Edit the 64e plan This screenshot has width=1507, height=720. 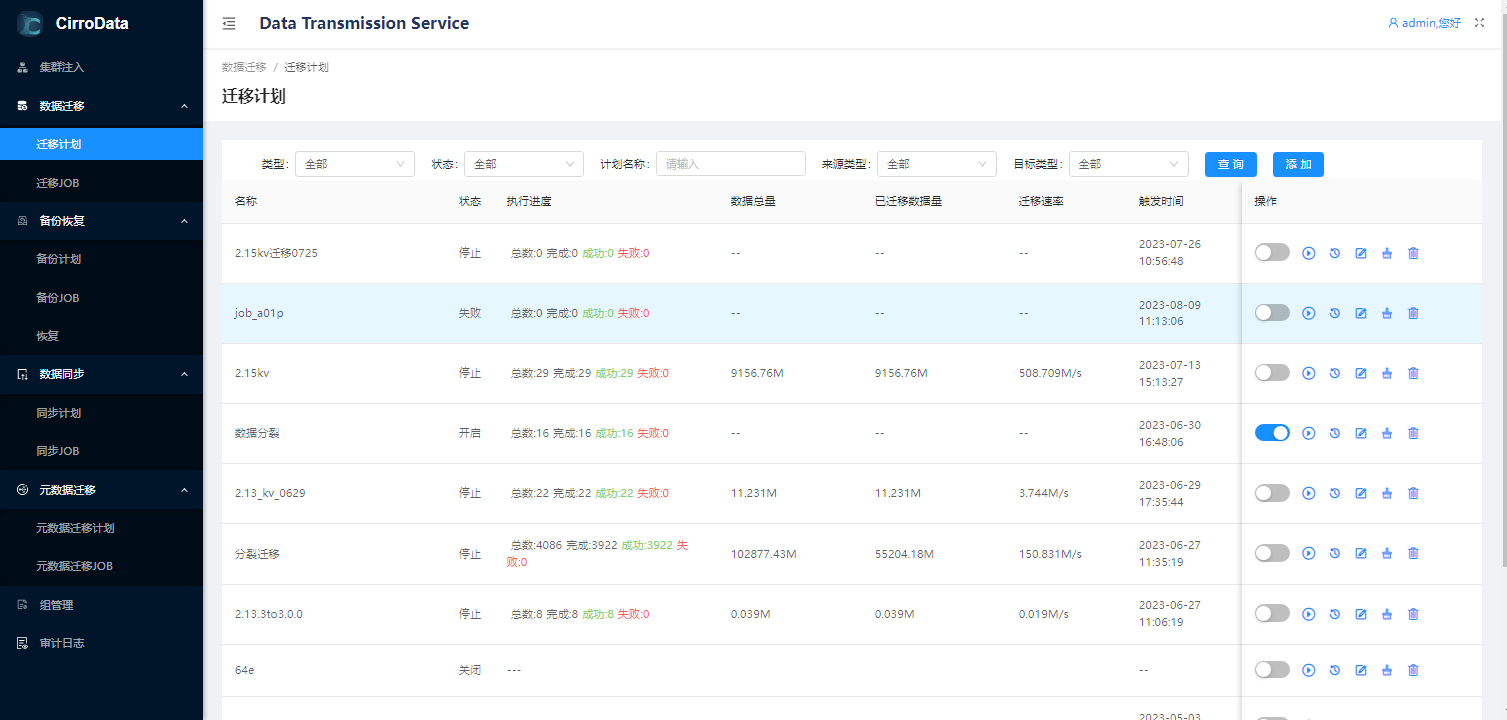coord(1361,670)
